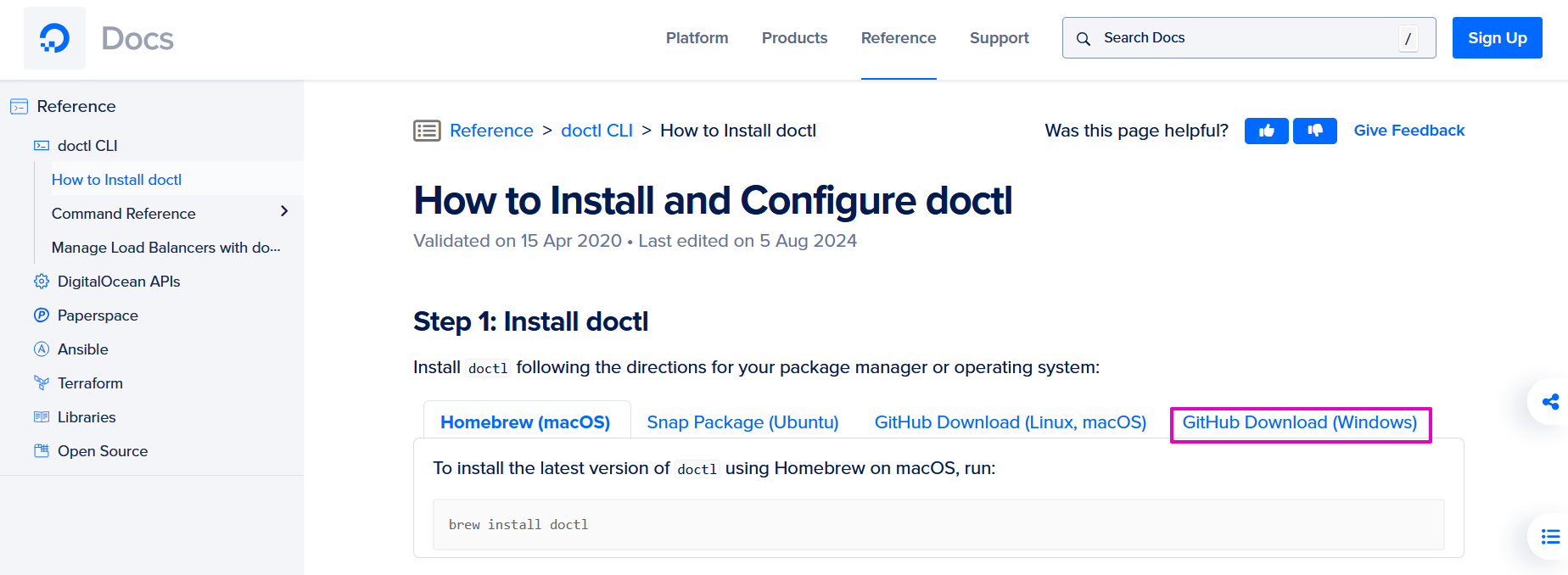Click the Open Source icon
Viewport: 1568px width, 575px height.
coord(42,450)
